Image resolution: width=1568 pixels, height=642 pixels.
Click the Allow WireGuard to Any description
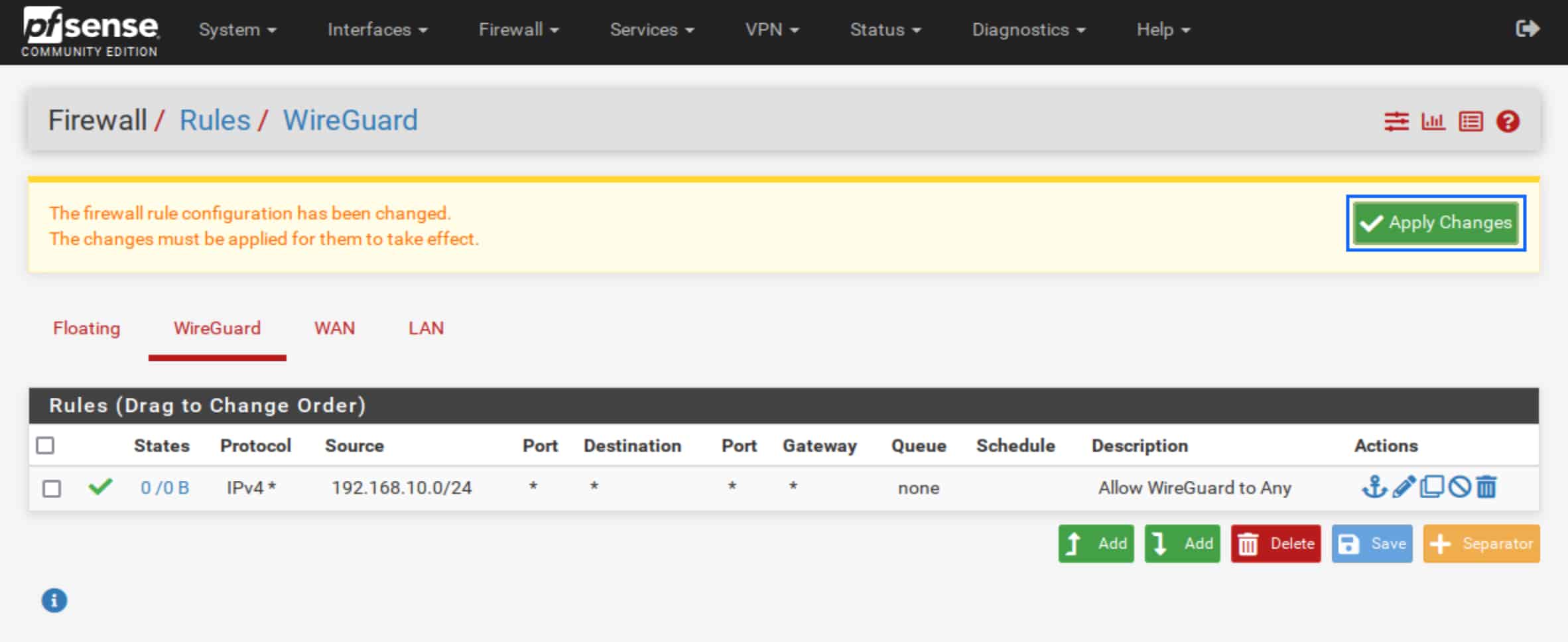[x=1195, y=488]
